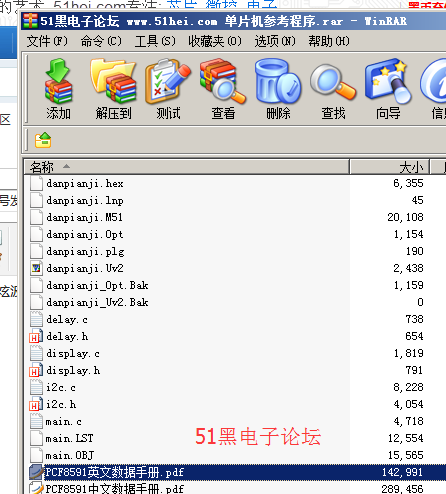Click the file icon of main.OBJ

pos(36,455)
